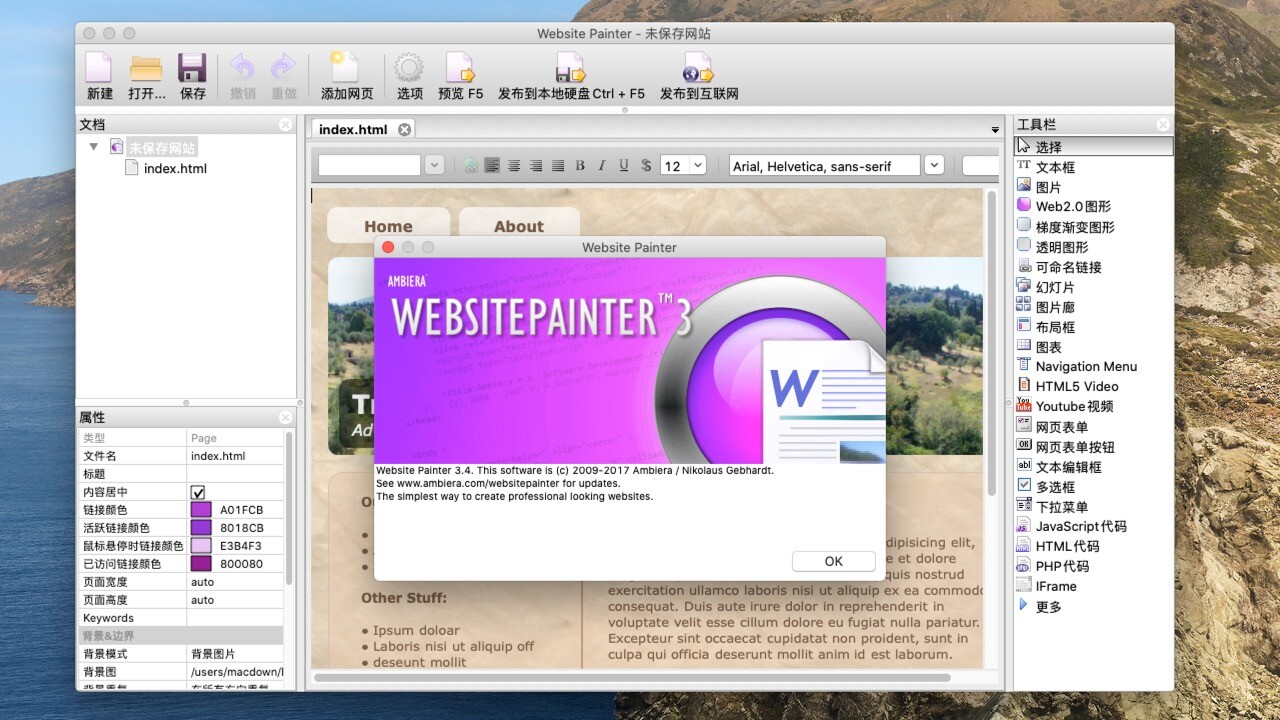Viewport: 1280px width, 720px height.
Task: Toggle strikethrough formatting S
Action: point(646,166)
